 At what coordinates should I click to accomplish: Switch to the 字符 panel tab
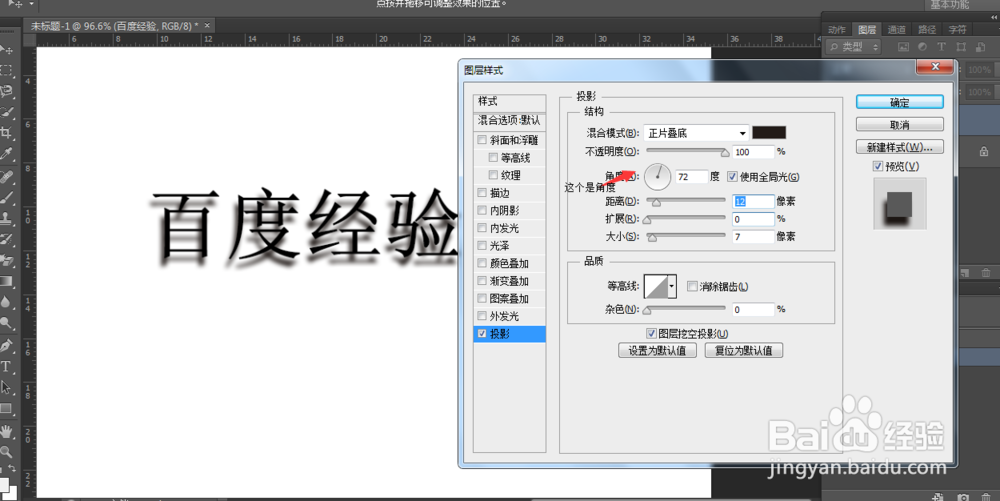coord(957,30)
